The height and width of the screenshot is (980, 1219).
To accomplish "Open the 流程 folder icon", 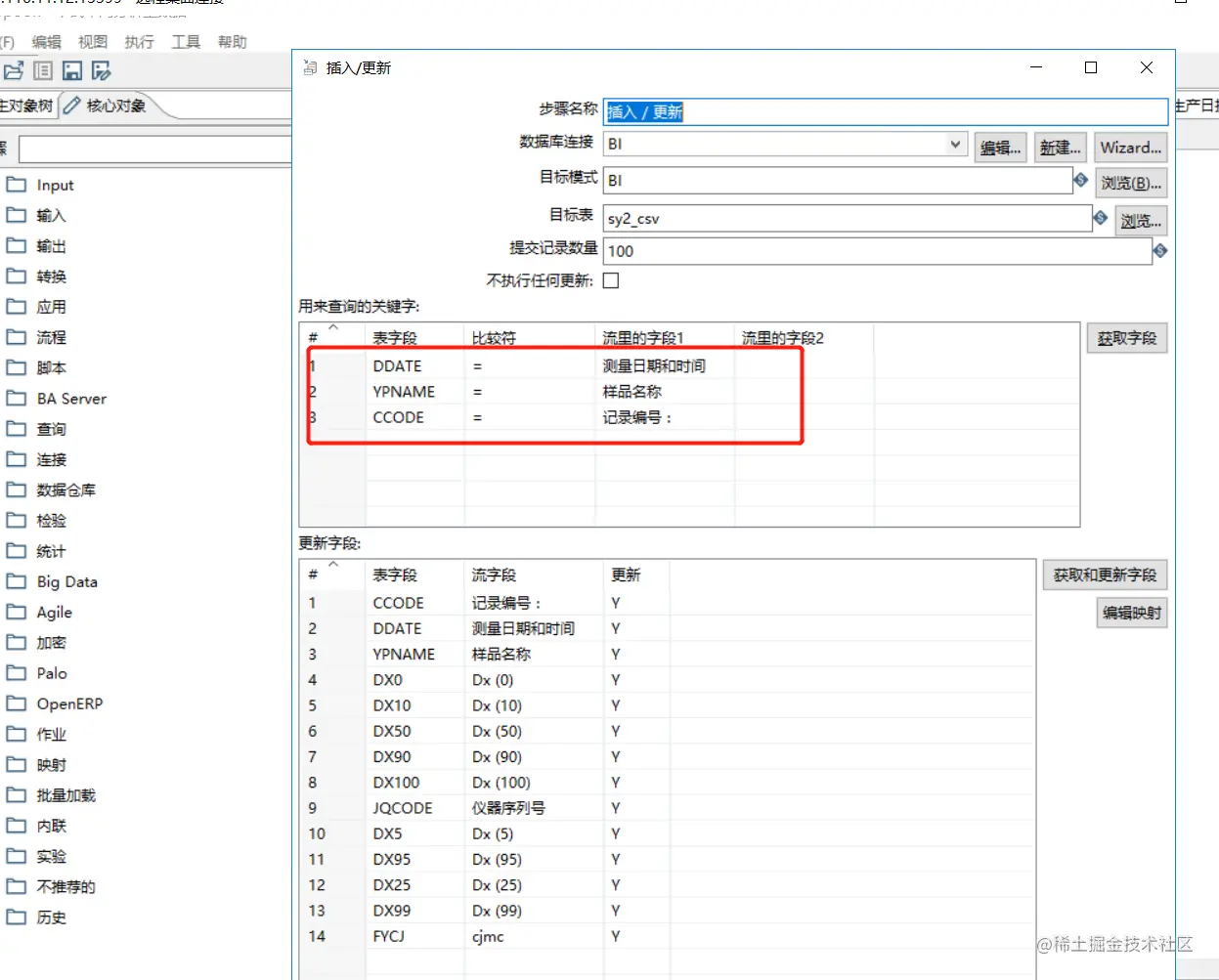I will tap(16, 337).
